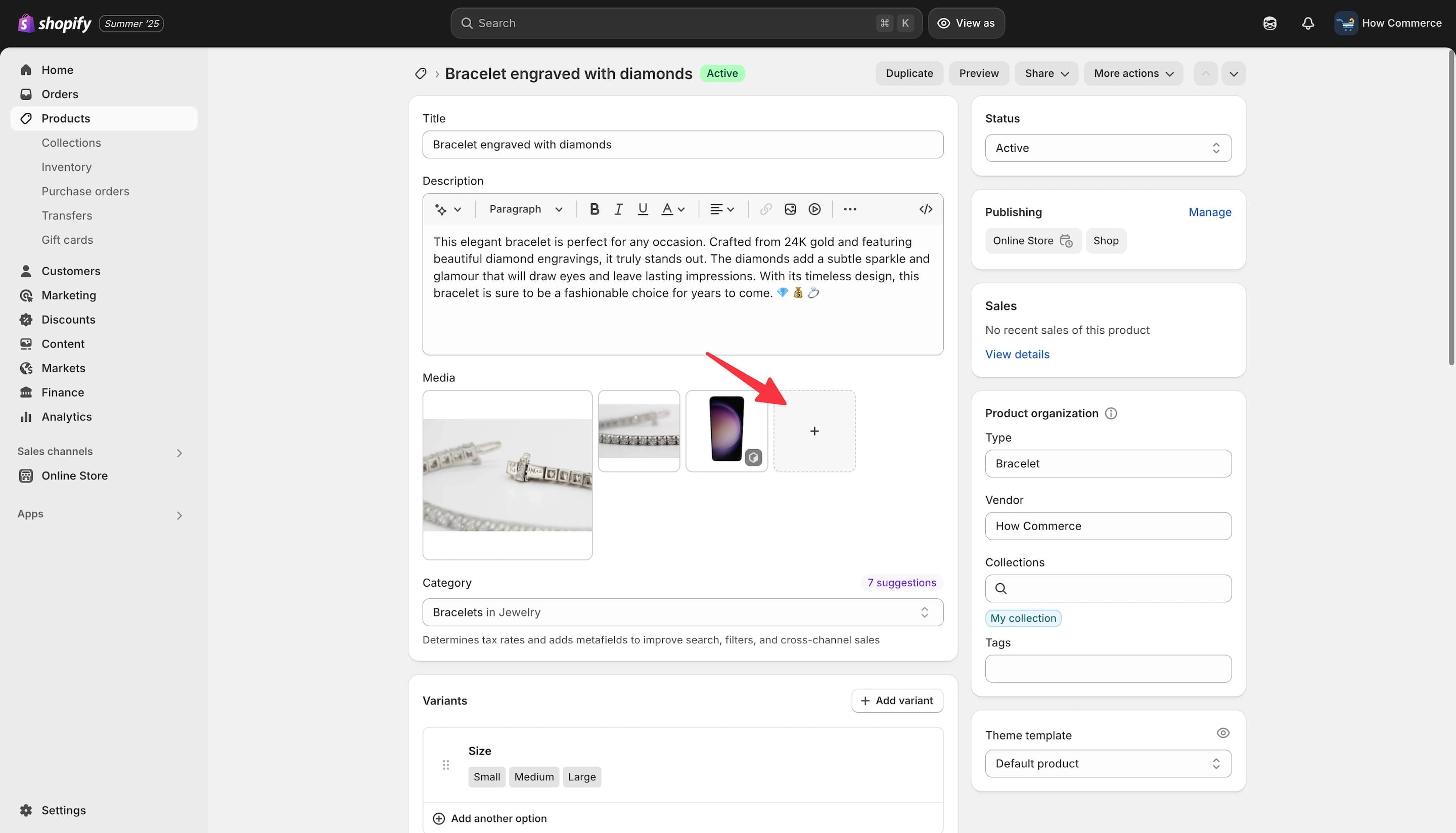Image resolution: width=1456 pixels, height=833 pixels.
Task: Select the large bracelet media thumbnail
Action: [x=507, y=475]
